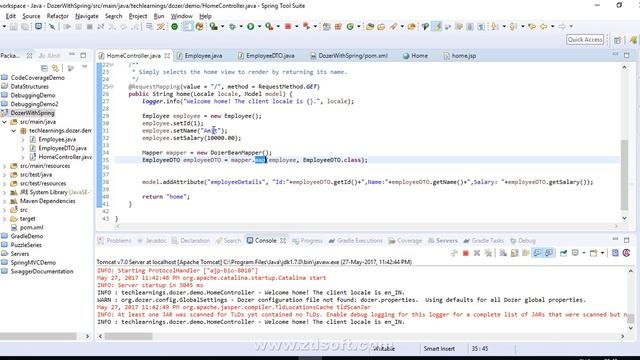Open Package Explorer View Menu triangle

coord(84,67)
